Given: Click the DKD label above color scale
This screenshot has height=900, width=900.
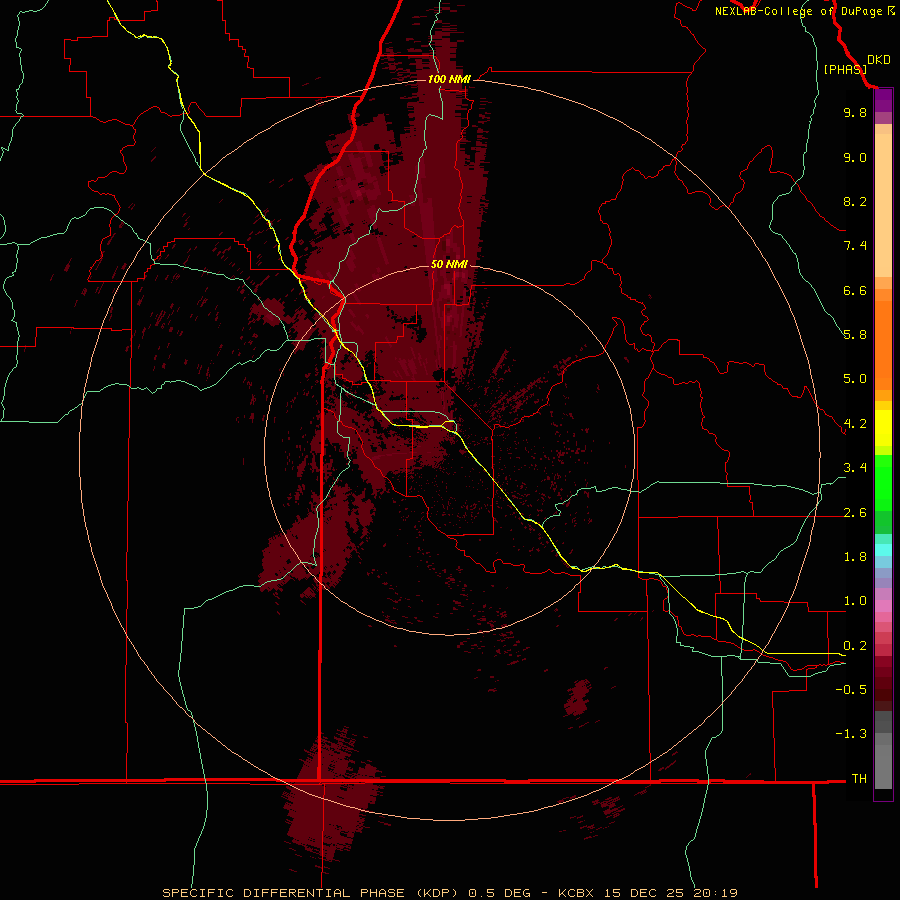Looking at the screenshot, I should pos(878,60).
